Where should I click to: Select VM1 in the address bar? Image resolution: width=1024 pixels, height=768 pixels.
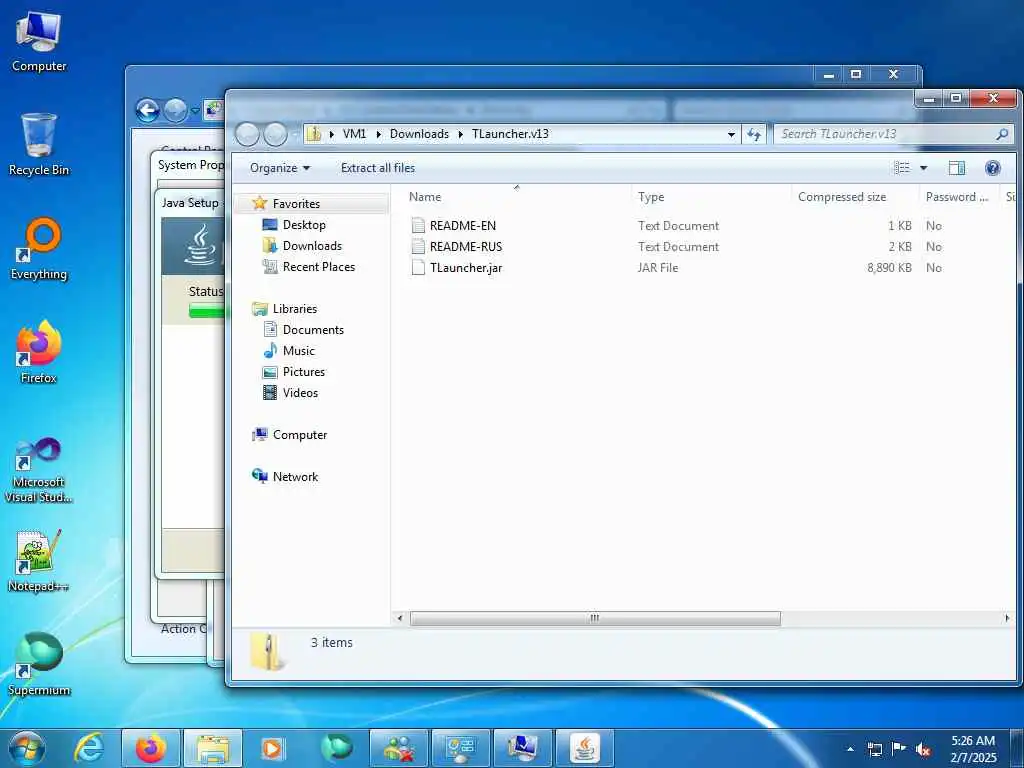tap(355, 134)
